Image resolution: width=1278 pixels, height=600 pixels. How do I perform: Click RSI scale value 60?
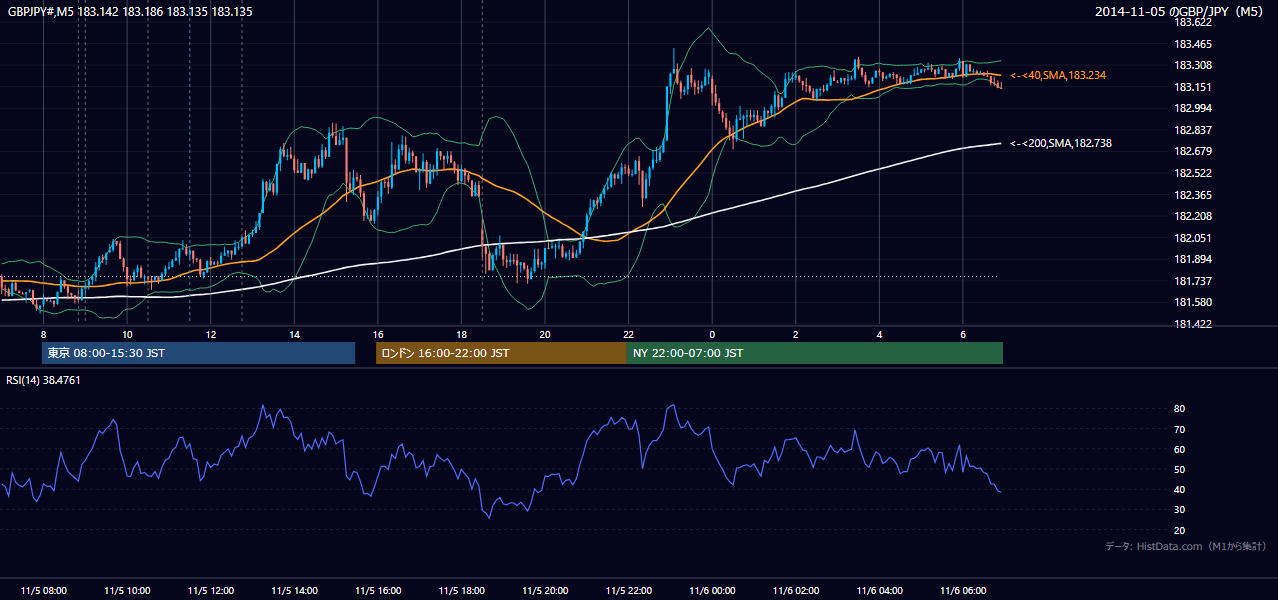1180,449
